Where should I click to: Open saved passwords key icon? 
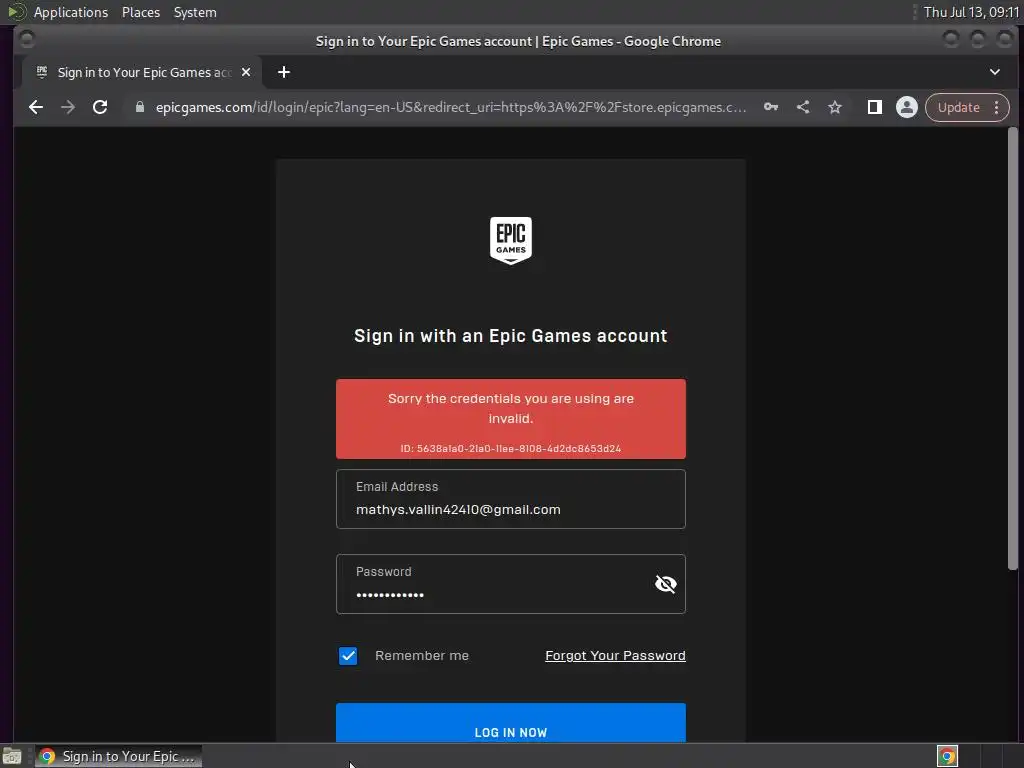pos(771,107)
